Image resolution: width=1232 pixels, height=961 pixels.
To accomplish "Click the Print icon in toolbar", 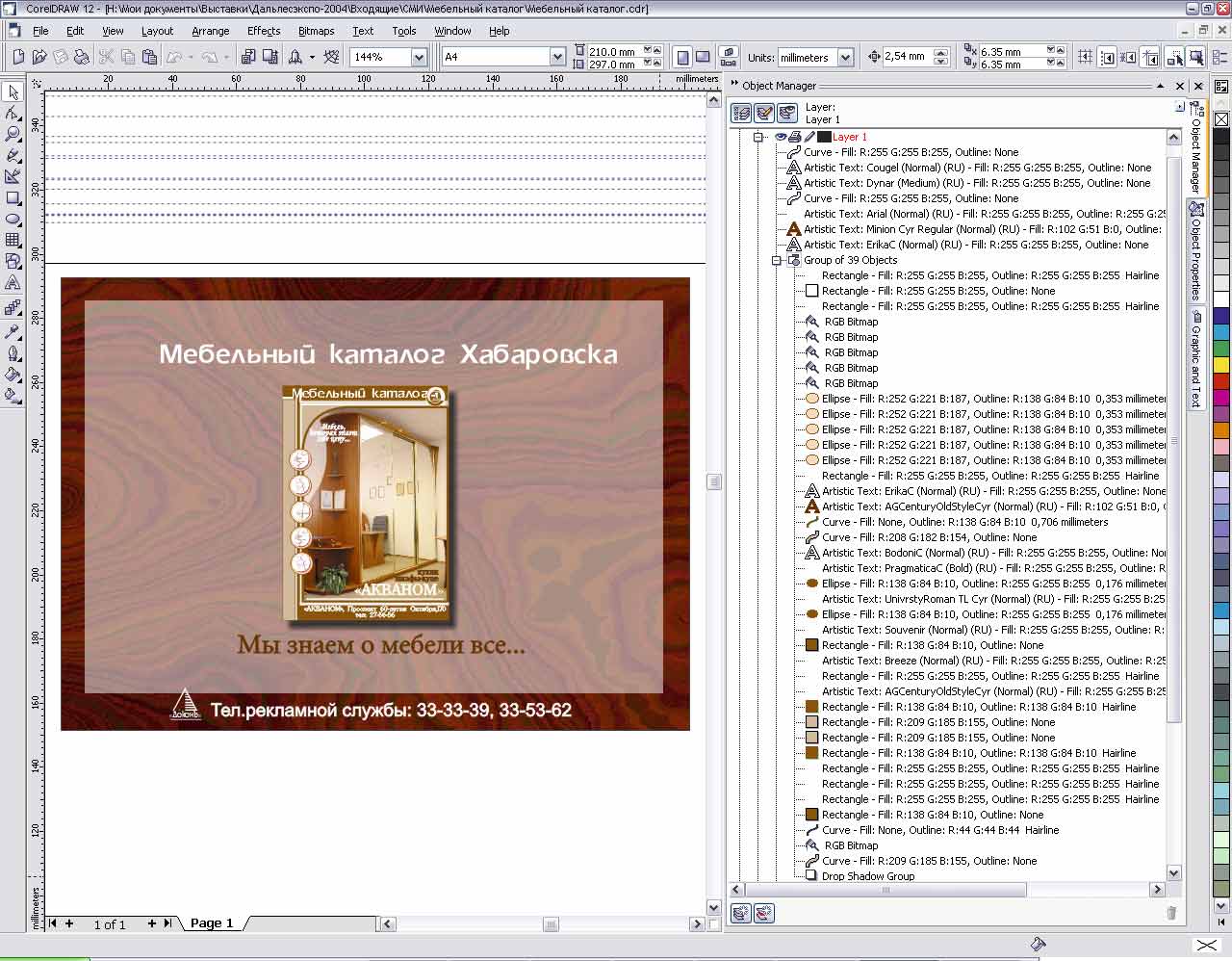I will (82, 57).
